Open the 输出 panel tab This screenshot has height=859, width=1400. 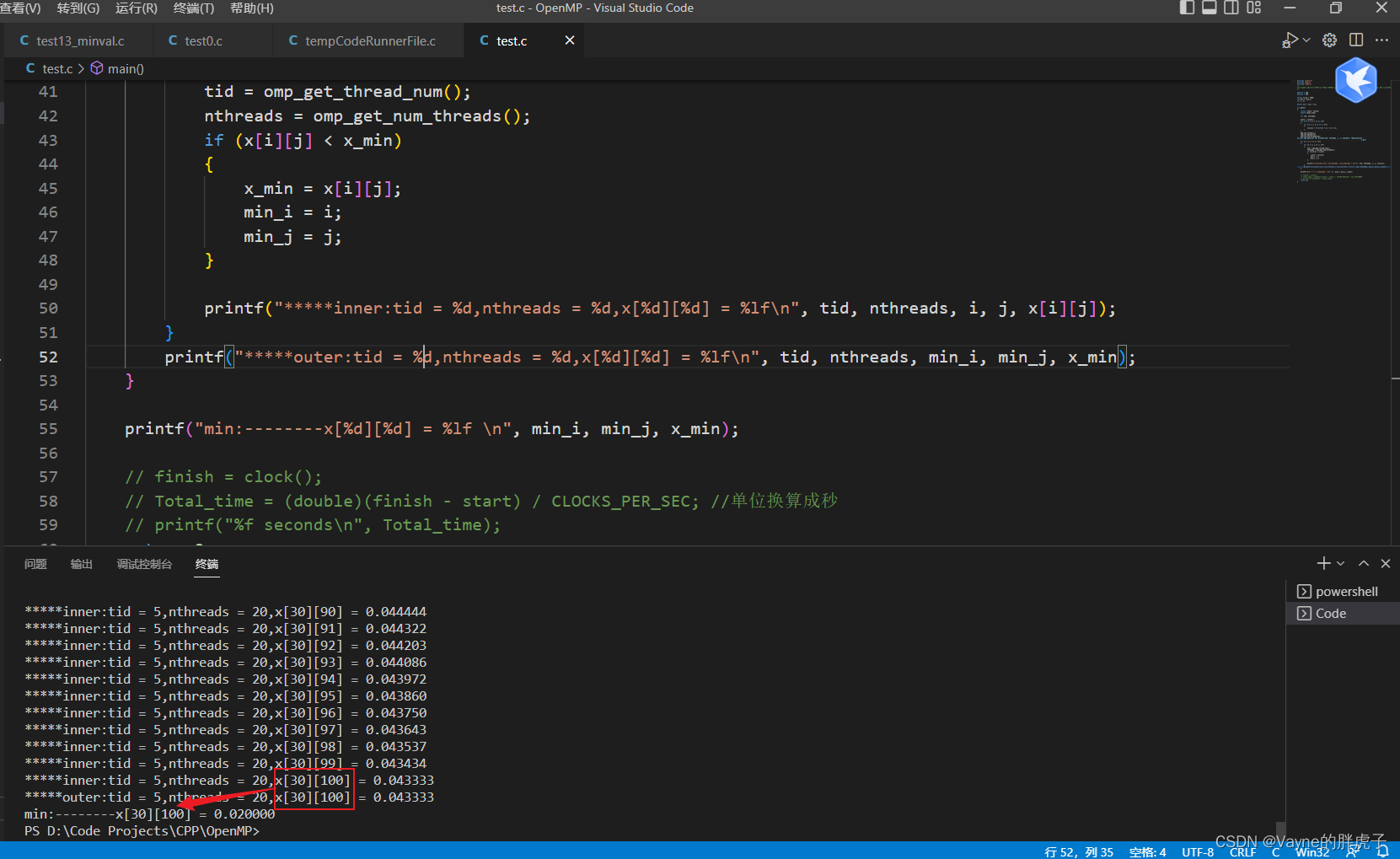[82, 564]
